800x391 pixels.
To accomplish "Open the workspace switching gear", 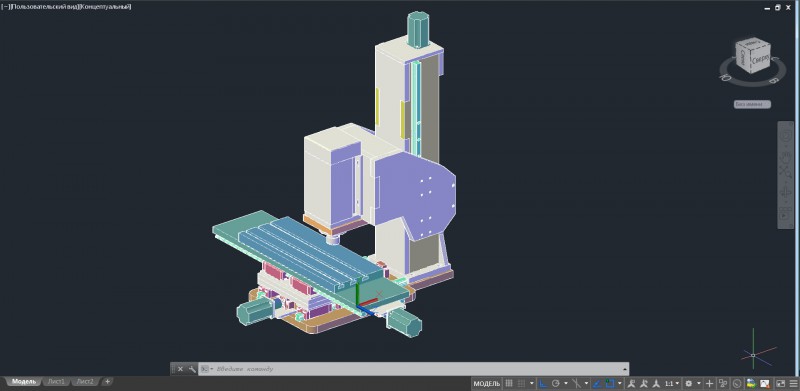I will point(689,383).
